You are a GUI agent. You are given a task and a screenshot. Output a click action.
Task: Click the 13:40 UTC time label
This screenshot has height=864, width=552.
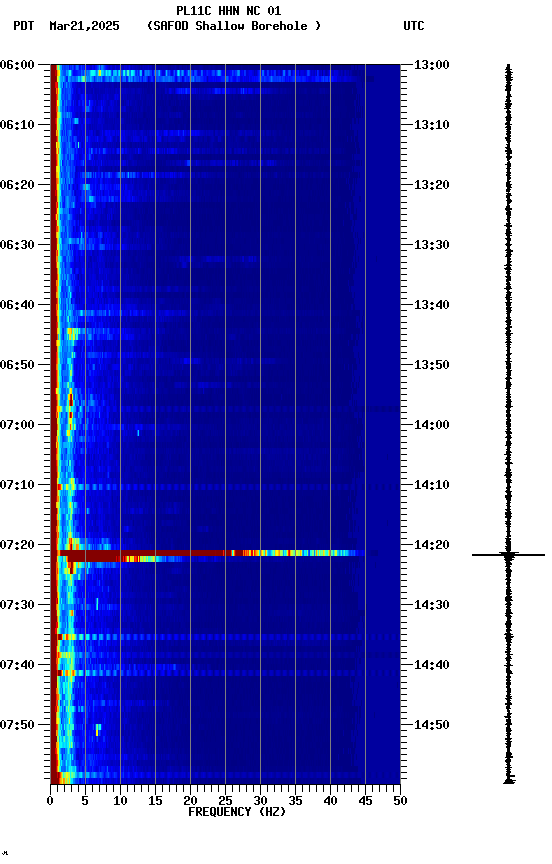[x=432, y=305]
